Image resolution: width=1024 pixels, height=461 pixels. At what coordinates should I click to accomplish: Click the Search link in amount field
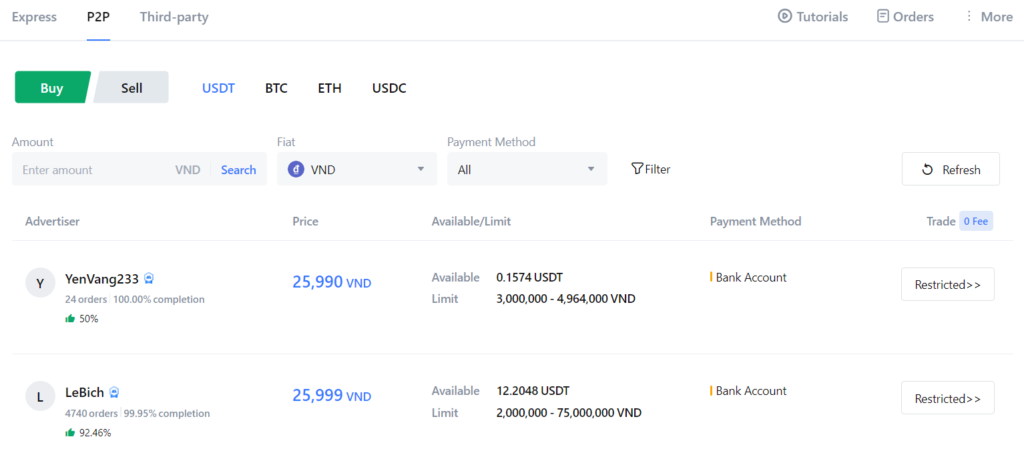pos(238,170)
